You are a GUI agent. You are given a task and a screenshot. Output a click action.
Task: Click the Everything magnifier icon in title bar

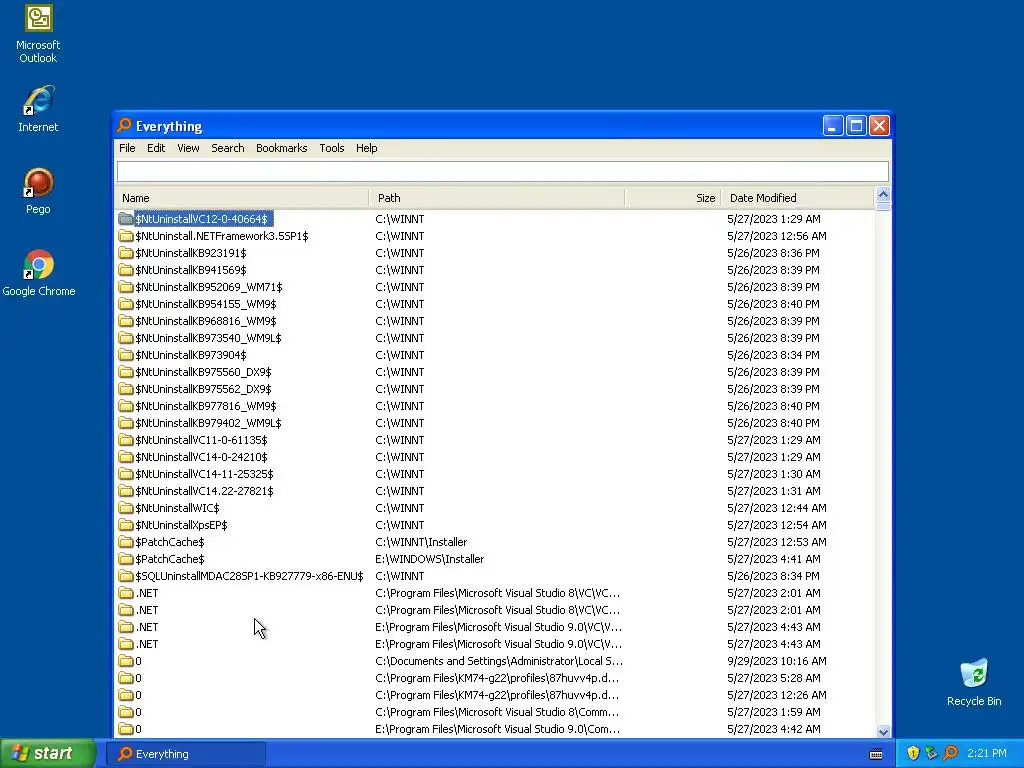pyautogui.click(x=124, y=125)
